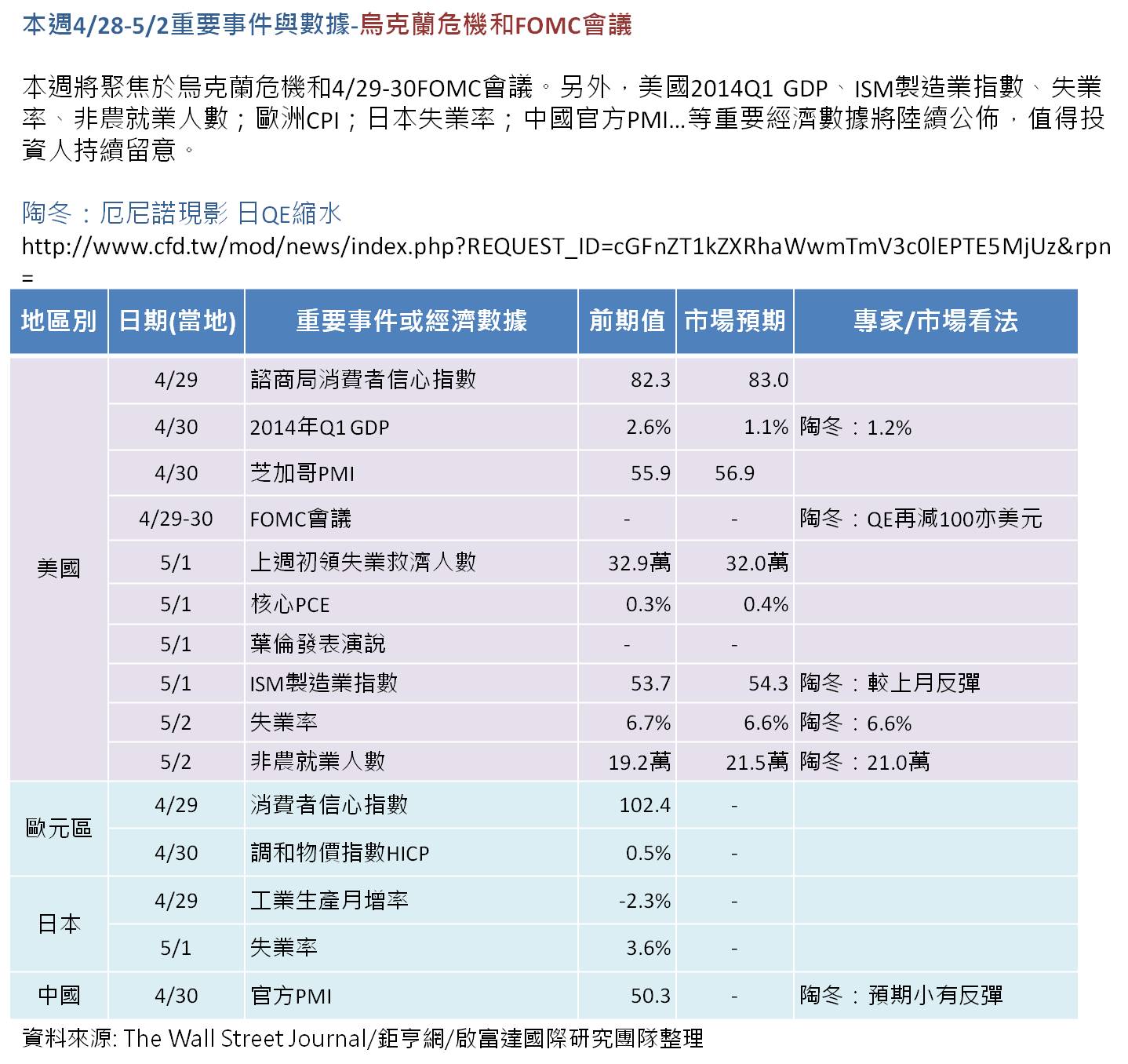
Task: Click the 工業生產月增率 event cell
Action: (x=411, y=901)
